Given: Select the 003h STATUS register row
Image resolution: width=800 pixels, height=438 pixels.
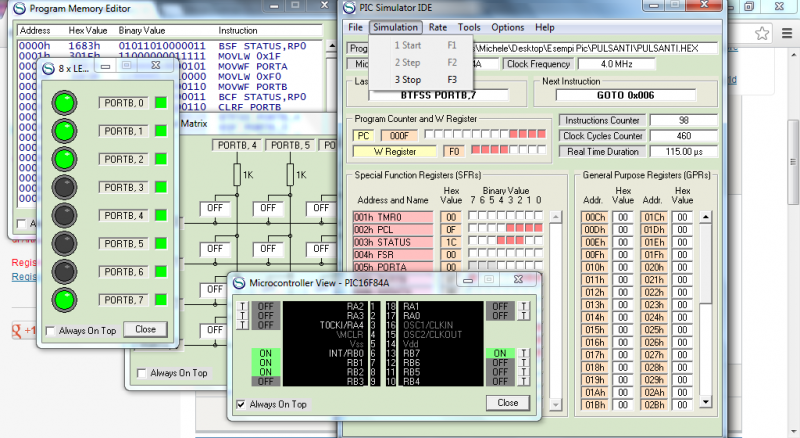Looking at the screenshot, I should 393,242.
